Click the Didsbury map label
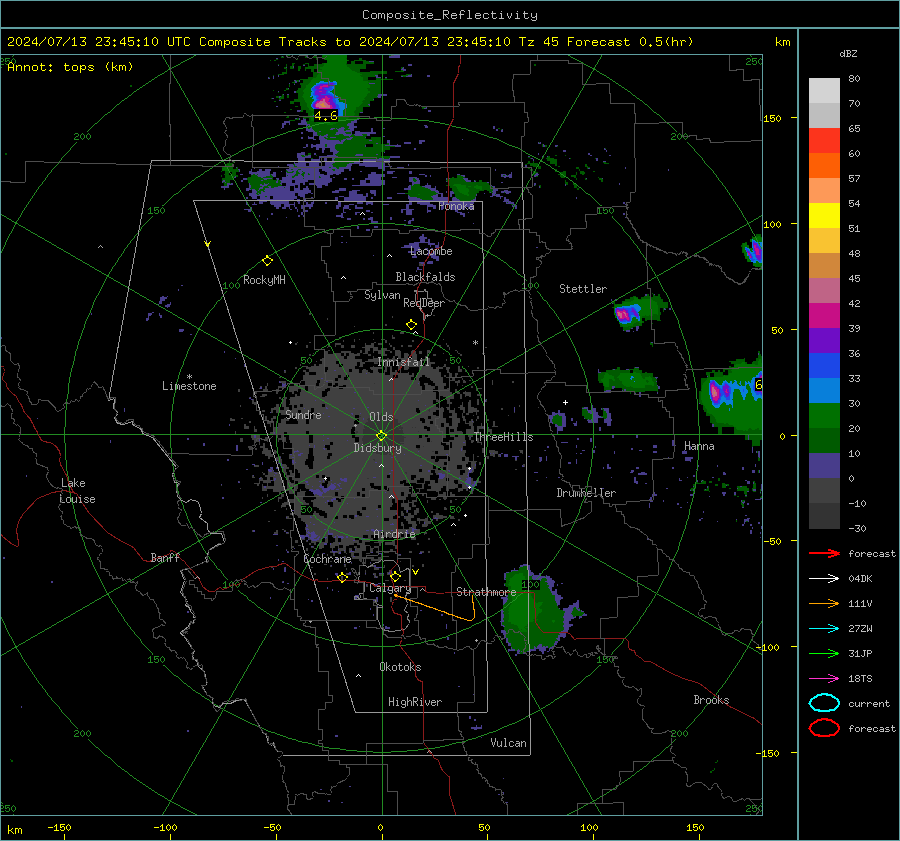Image resolution: width=900 pixels, height=841 pixels. coord(377,448)
